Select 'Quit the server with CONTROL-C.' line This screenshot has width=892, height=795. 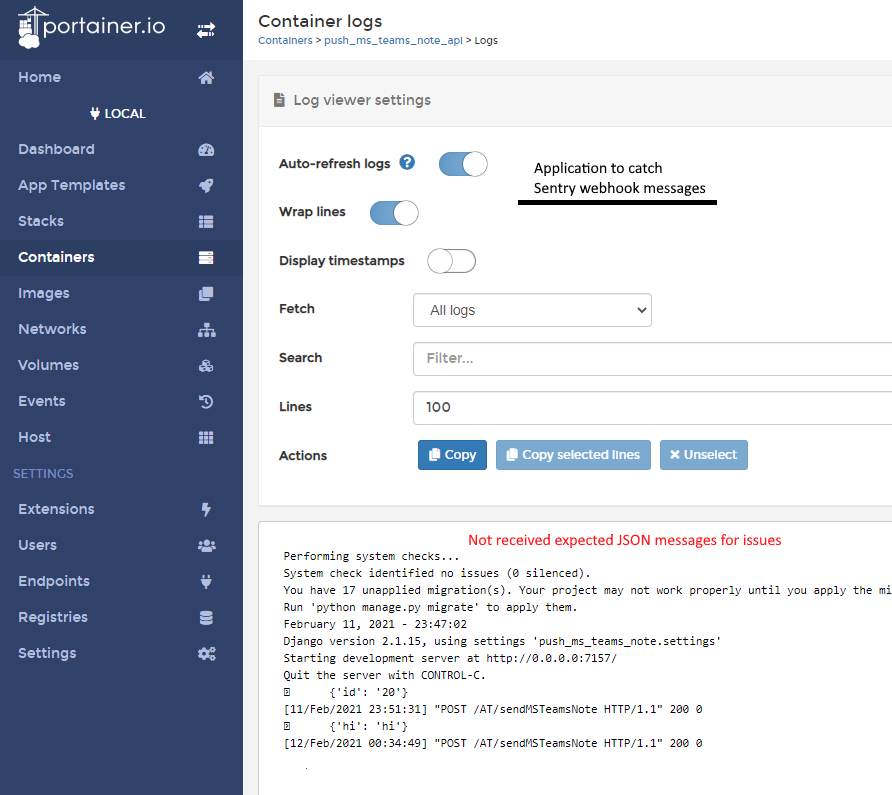pyautogui.click(x=385, y=675)
